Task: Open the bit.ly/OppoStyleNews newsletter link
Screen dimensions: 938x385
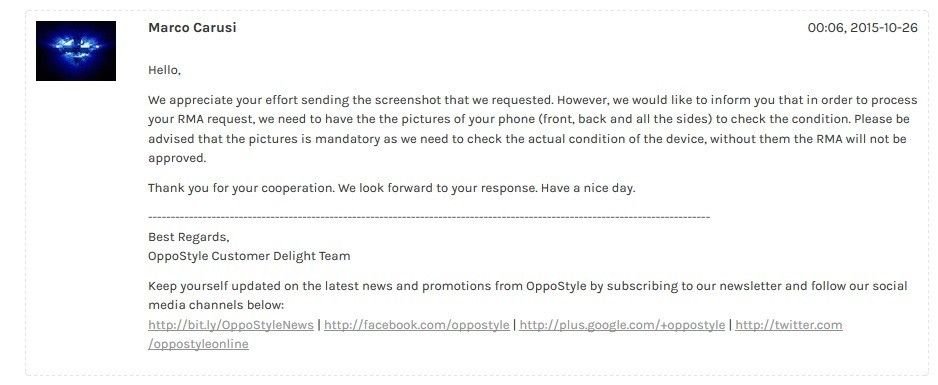Action: tap(231, 325)
